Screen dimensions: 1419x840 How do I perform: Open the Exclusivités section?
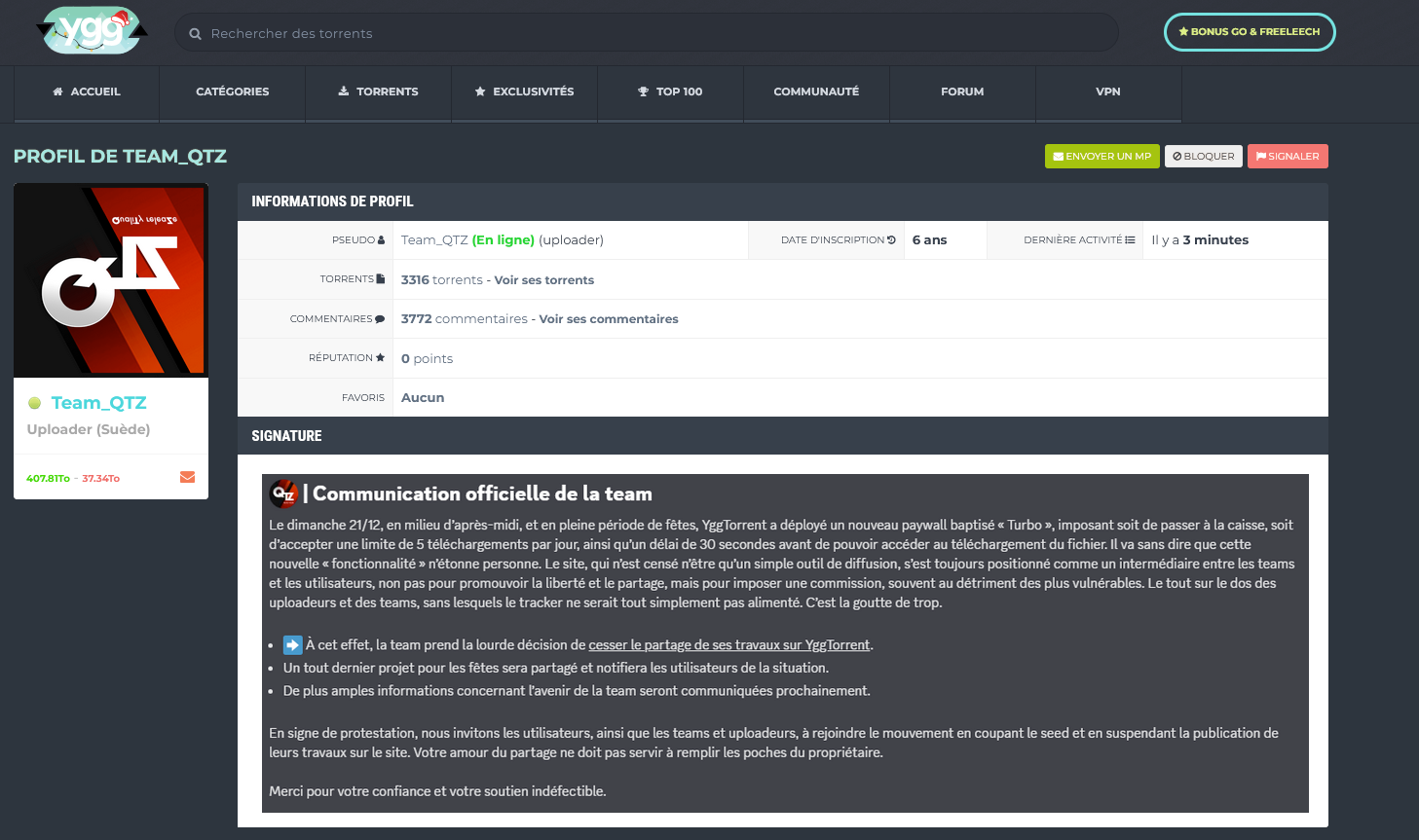(x=524, y=91)
